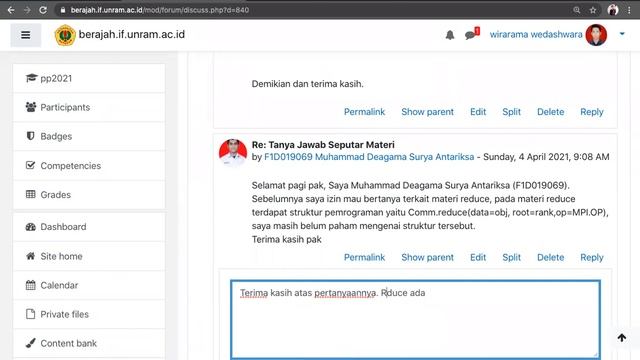Click the browser forward arrow
Viewport: 640px width, 360px height.
tap(27, 10)
